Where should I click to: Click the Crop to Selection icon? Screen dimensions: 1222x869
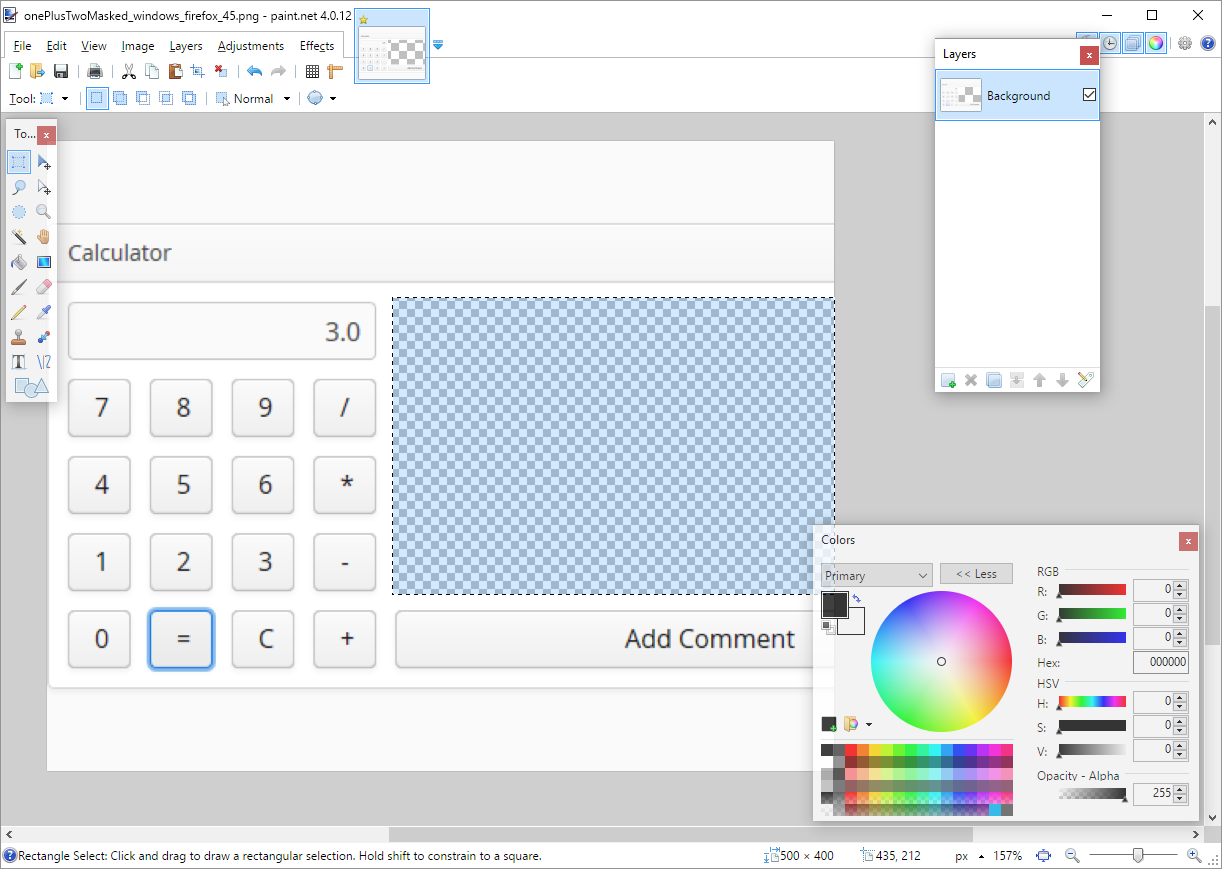[197, 71]
